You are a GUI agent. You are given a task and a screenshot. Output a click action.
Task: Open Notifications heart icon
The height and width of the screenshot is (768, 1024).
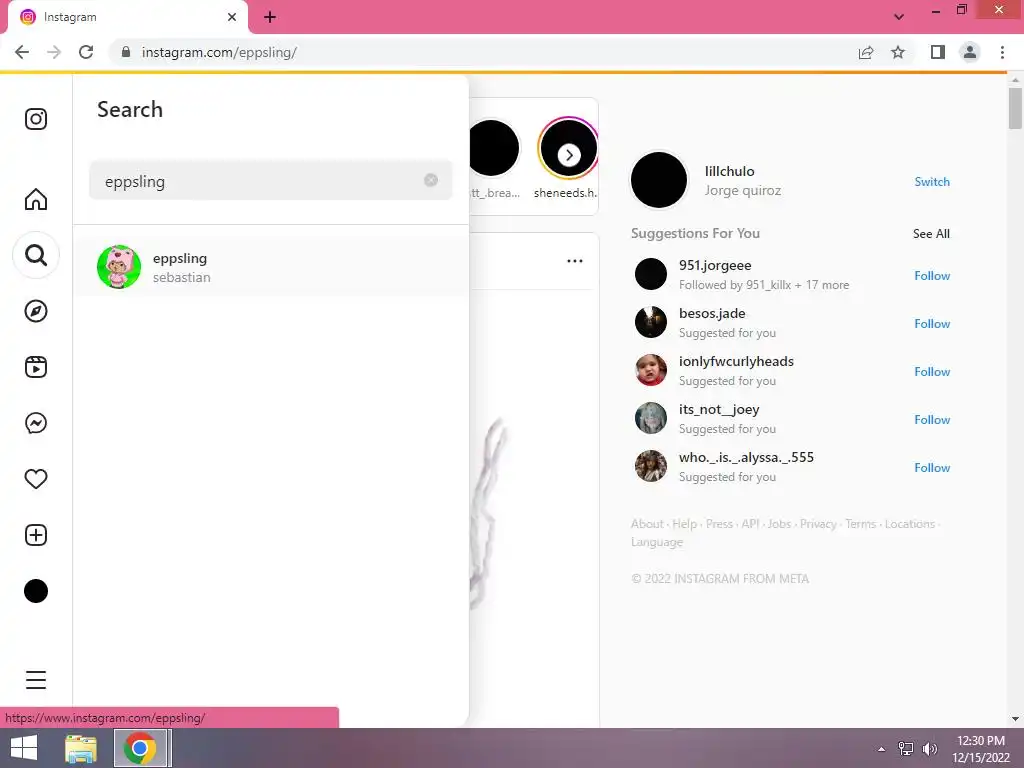pos(36,479)
